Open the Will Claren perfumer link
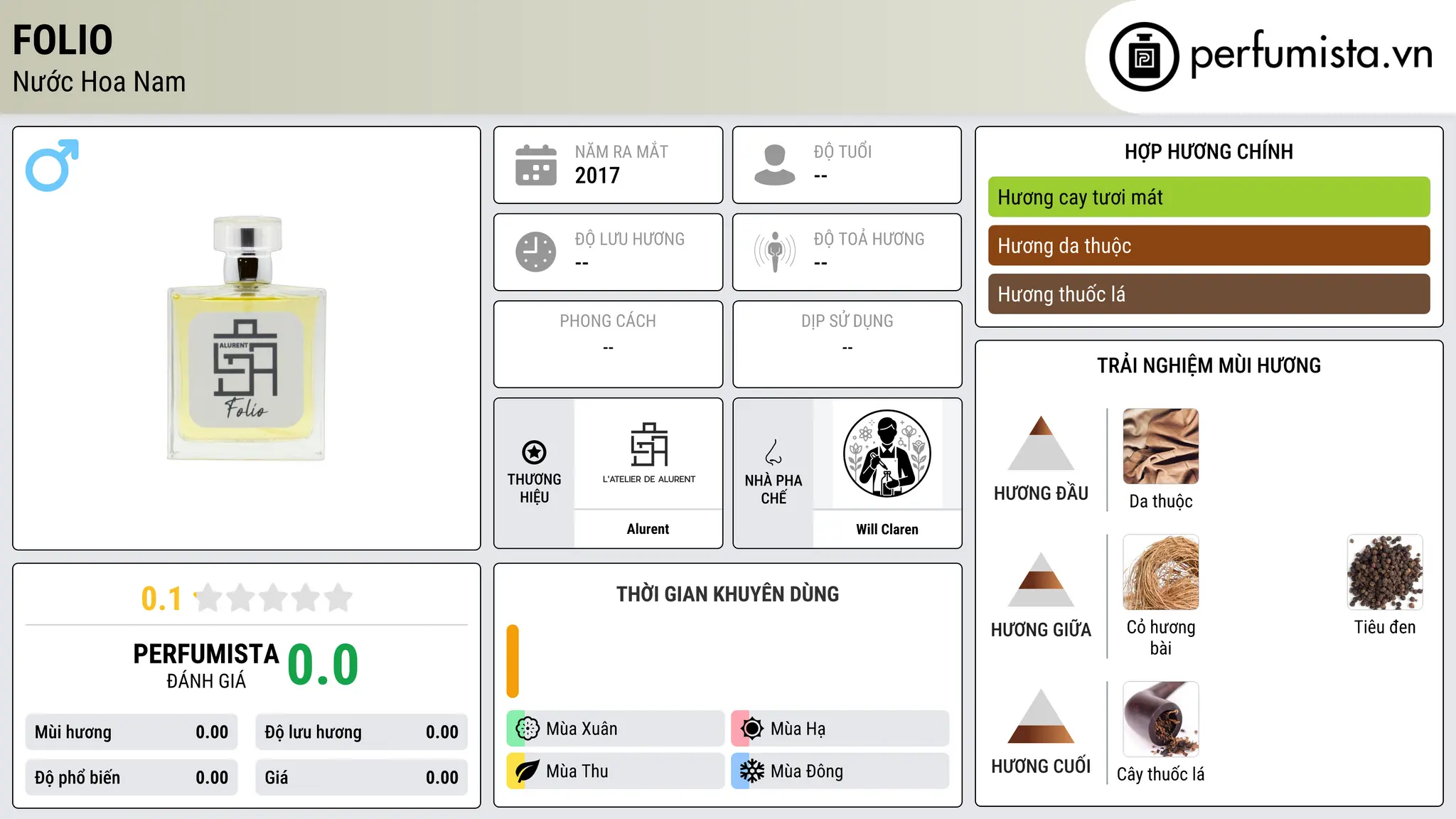This screenshot has height=819, width=1456. click(x=887, y=529)
